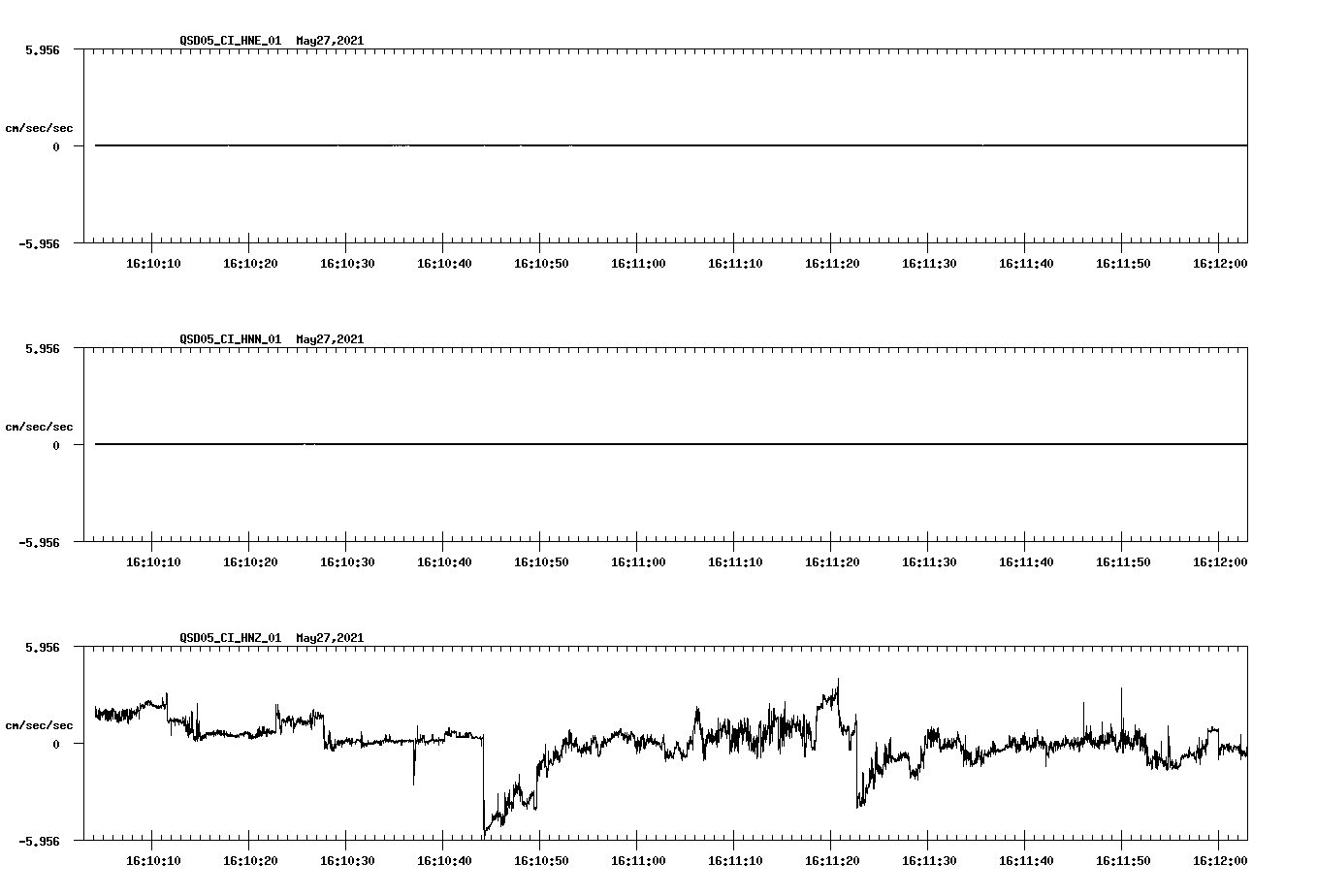1317x896 pixels.
Task: Click the zero amplitude label on HNN plot
Action: point(54,446)
